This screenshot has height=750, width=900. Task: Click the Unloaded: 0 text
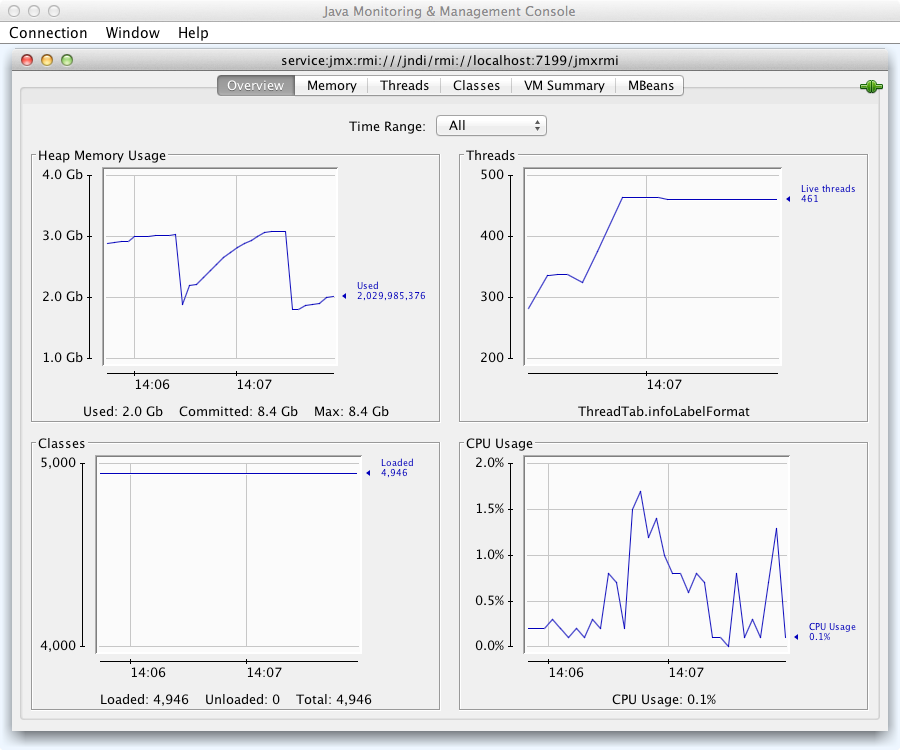coord(242,700)
